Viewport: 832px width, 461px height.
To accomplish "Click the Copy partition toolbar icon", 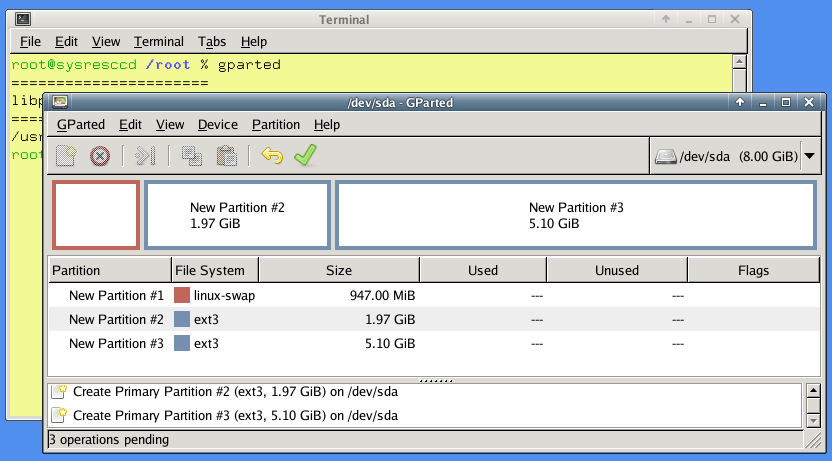I will 192,156.
